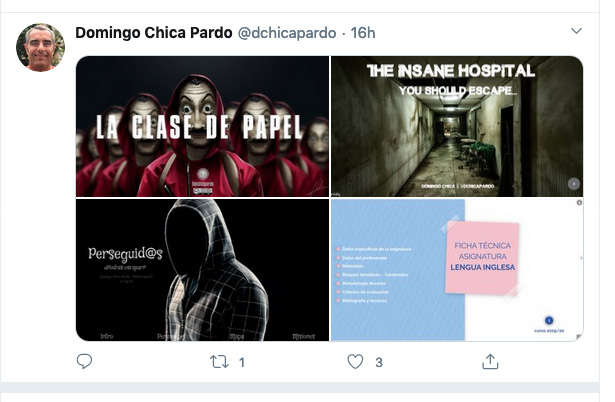The height and width of the screenshot is (402, 615).
Task: Click next arrow icon on Insane Hospital image
Action: click(x=574, y=184)
